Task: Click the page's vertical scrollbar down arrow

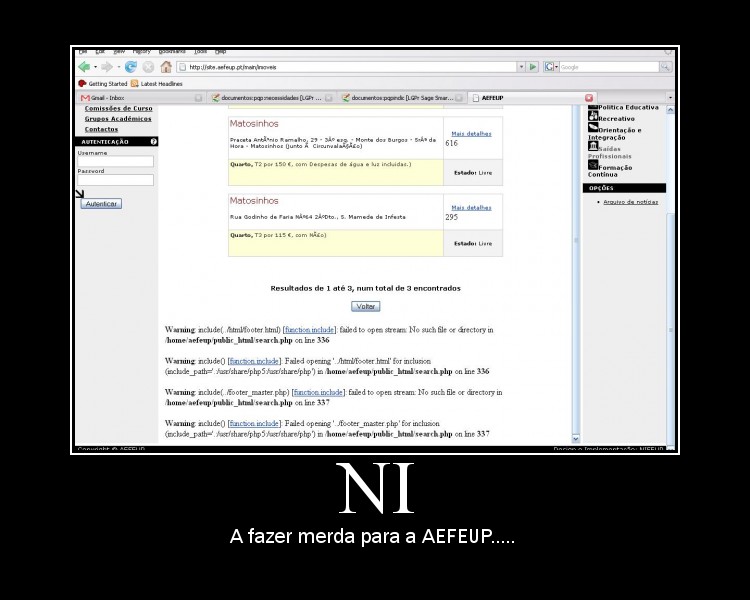Action: (x=575, y=438)
